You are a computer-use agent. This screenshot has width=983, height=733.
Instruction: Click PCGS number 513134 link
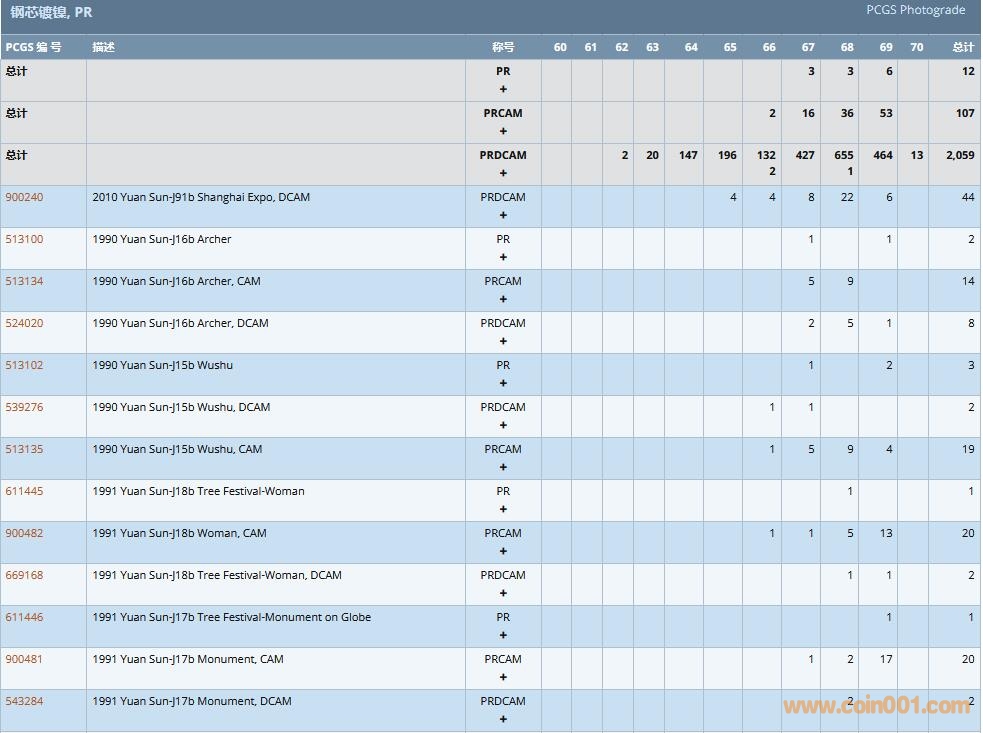(24, 281)
